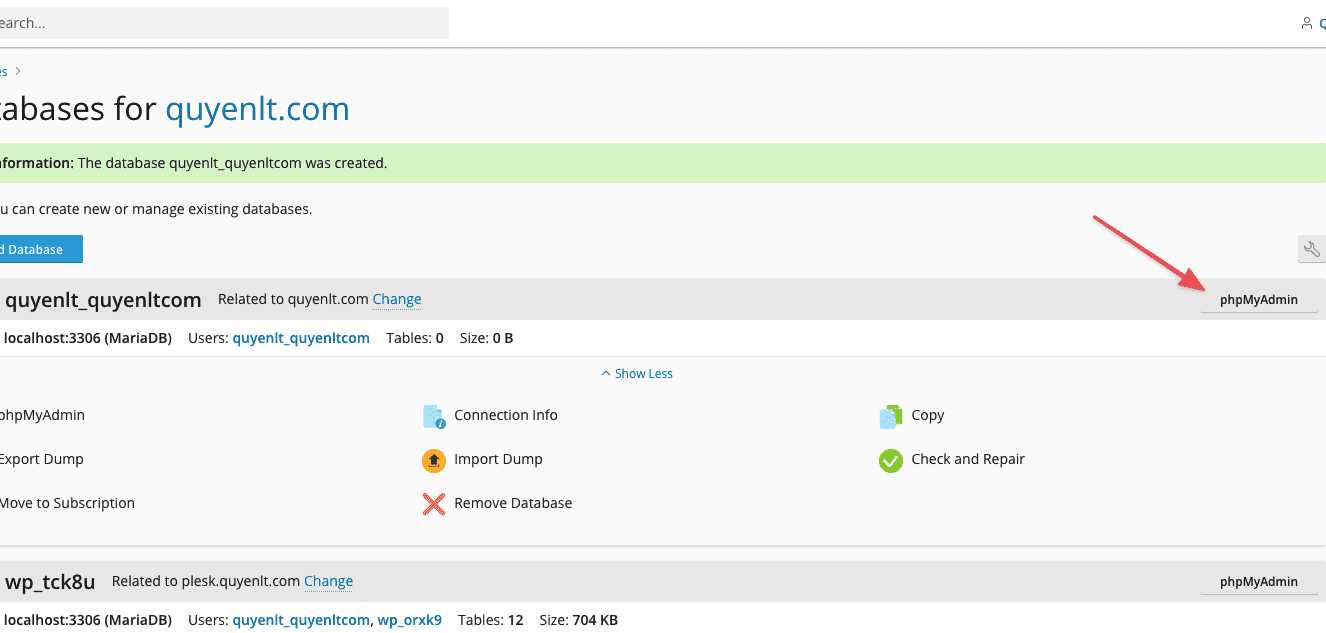Screen dimensions: 1326x633
Task: Open phpMyAdmin button for wp_tck8u database
Action: (1258, 582)
